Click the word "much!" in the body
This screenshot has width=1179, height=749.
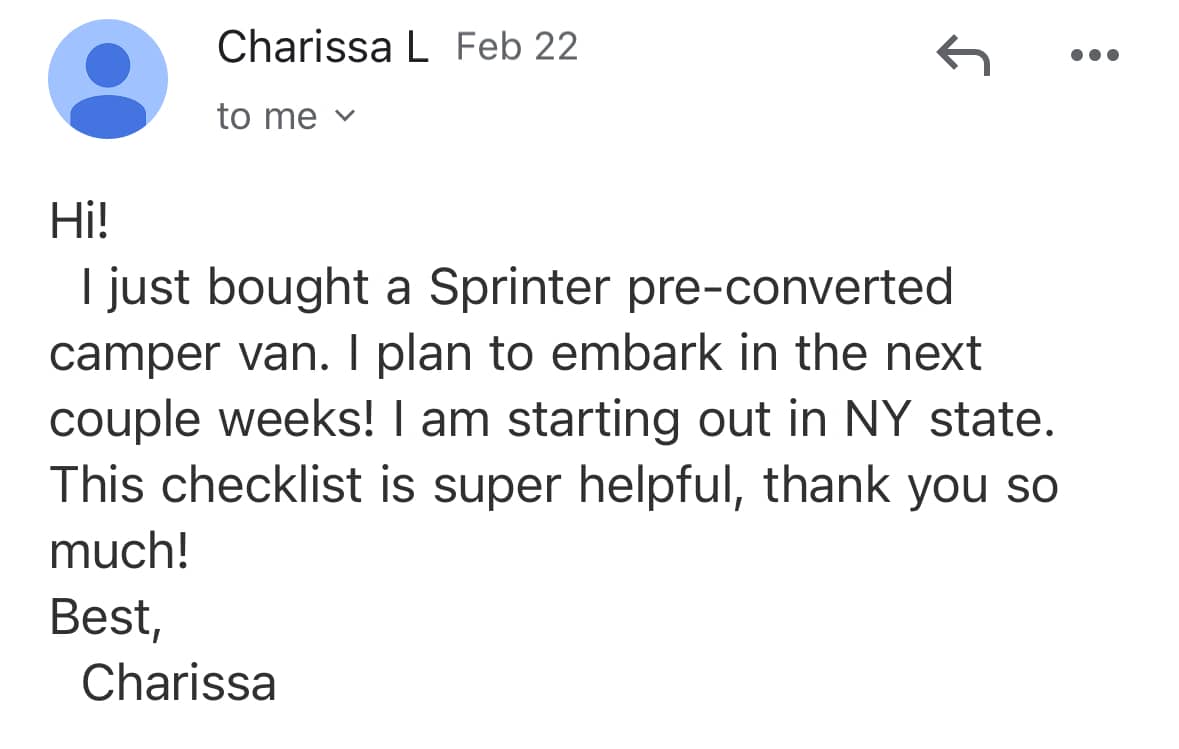119,552
